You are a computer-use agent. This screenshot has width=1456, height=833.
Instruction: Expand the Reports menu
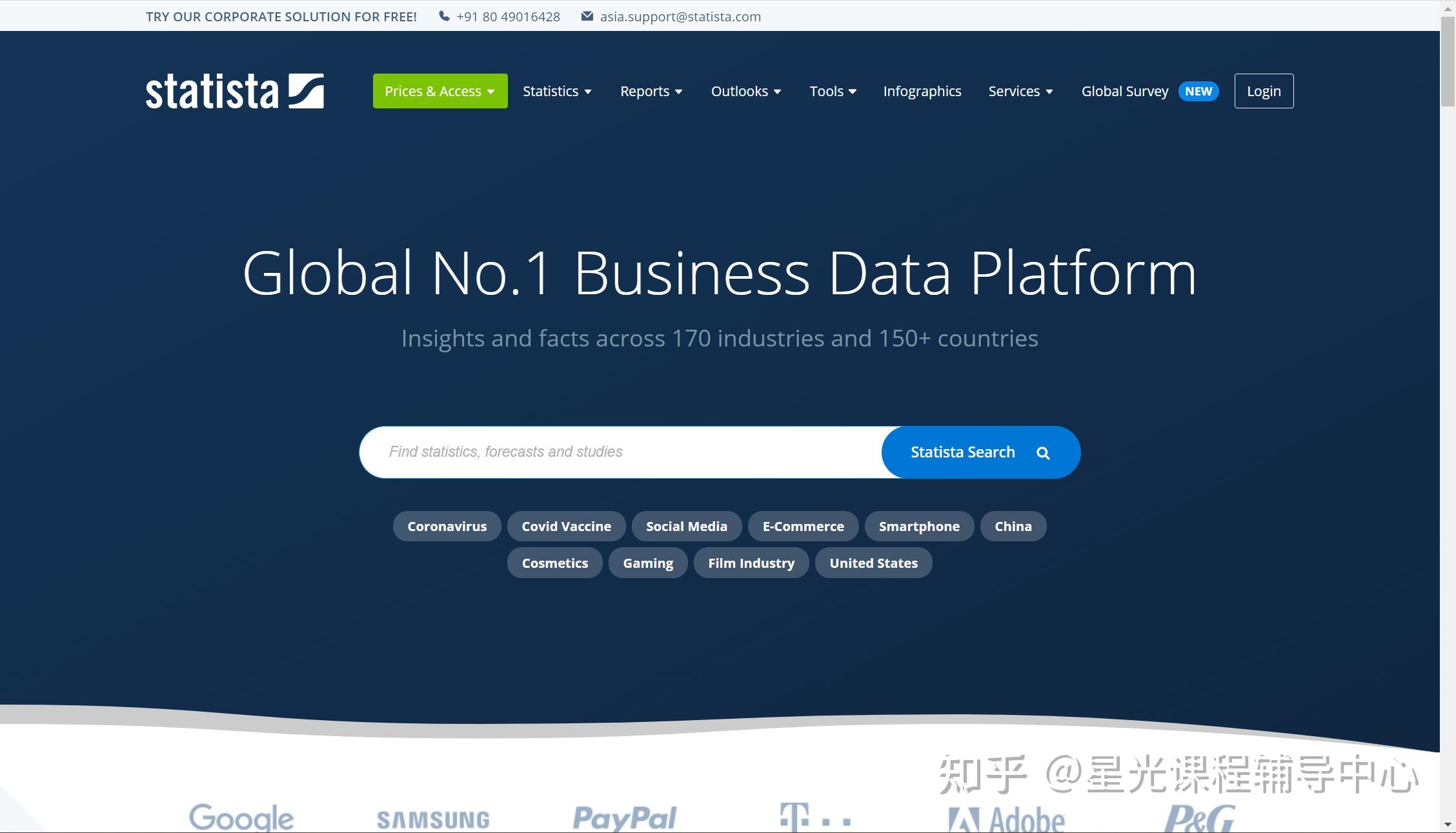coord(651,91)
